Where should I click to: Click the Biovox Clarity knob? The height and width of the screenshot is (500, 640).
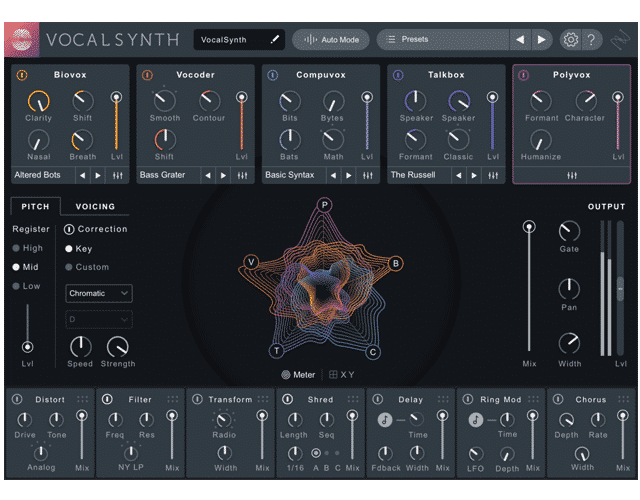point(39,101)
